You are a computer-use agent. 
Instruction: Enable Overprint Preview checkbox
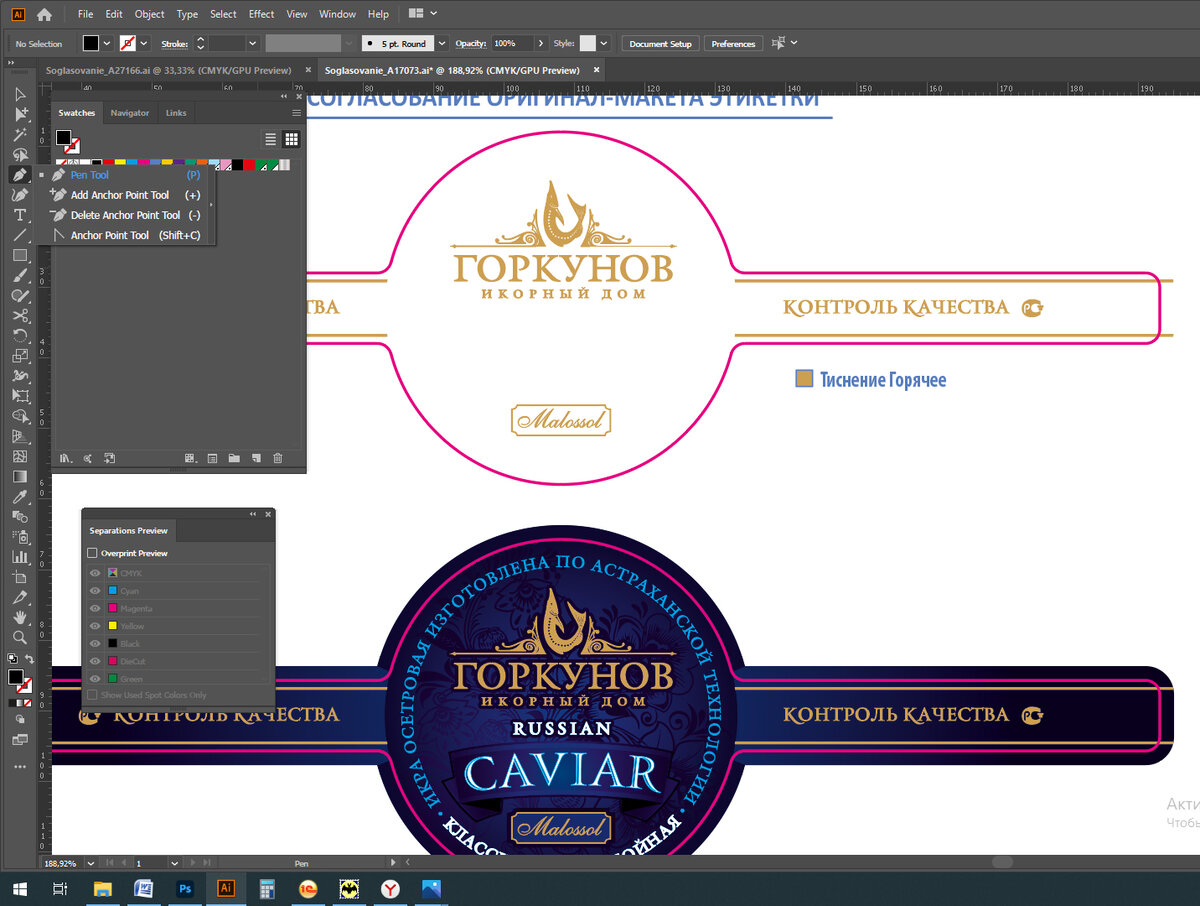[93, 553]
